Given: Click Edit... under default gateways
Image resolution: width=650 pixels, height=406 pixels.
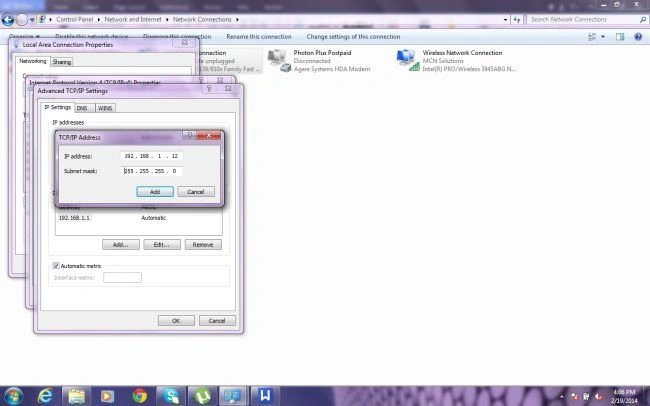Looking at the screenshot, I should click(x=162, y=245).
